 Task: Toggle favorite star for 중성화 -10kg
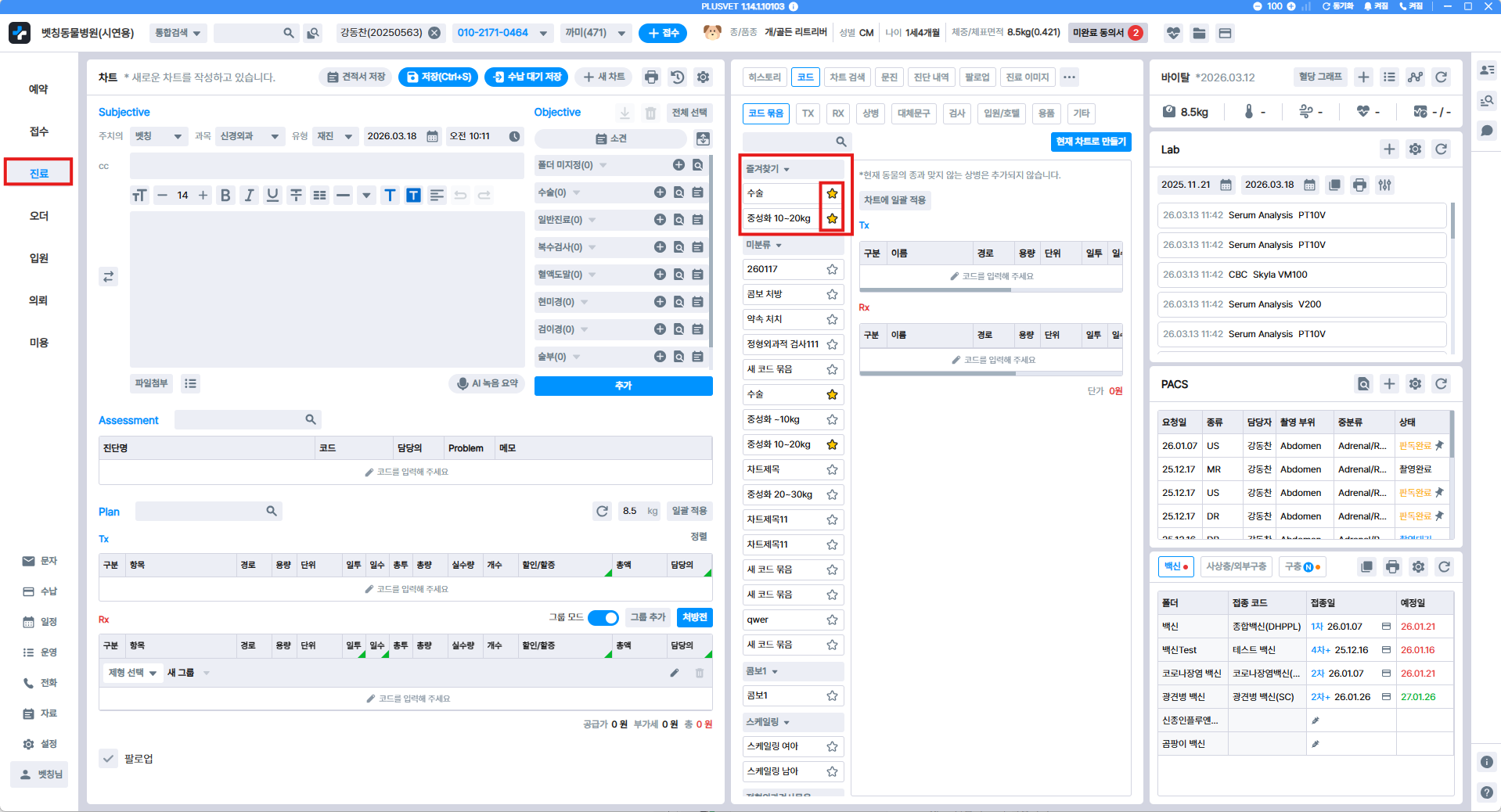[x=832, y=419]
